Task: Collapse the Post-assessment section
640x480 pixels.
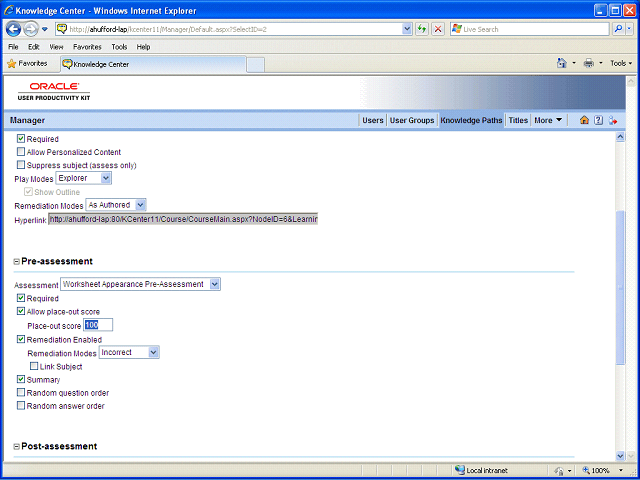Action: pos(17,447)
